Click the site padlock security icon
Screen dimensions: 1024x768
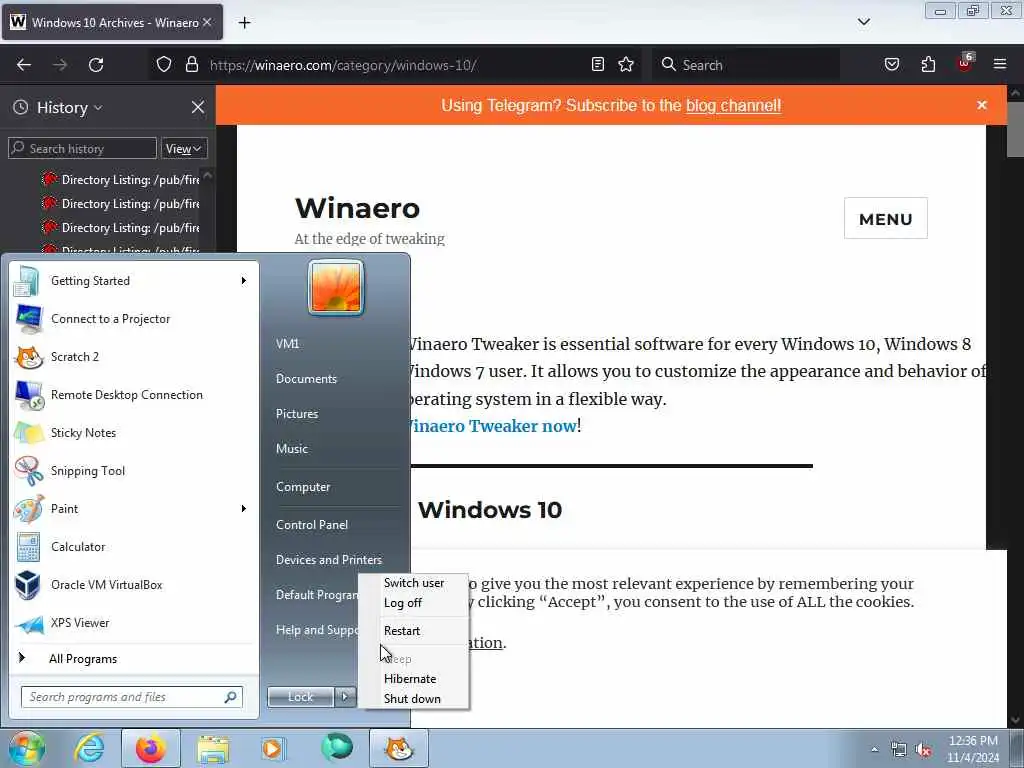pos(191,65)
